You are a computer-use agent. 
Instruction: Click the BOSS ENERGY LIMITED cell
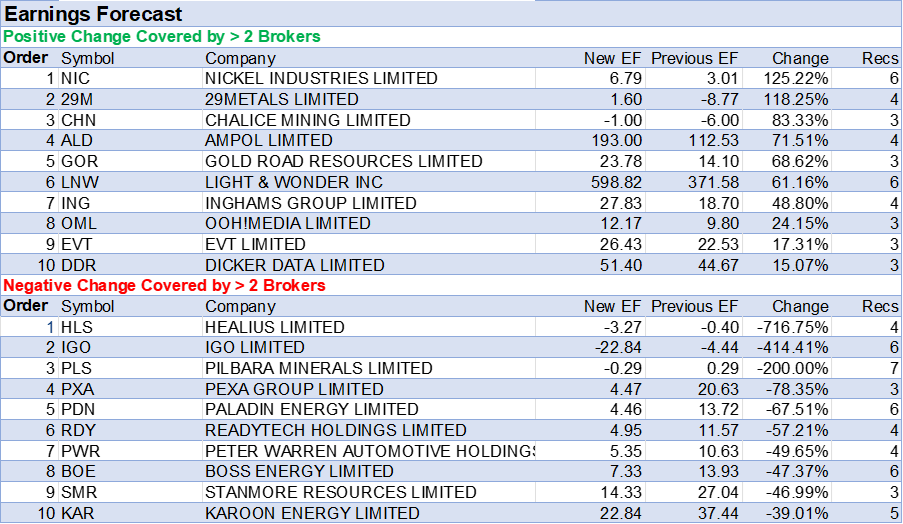point(299,471)
